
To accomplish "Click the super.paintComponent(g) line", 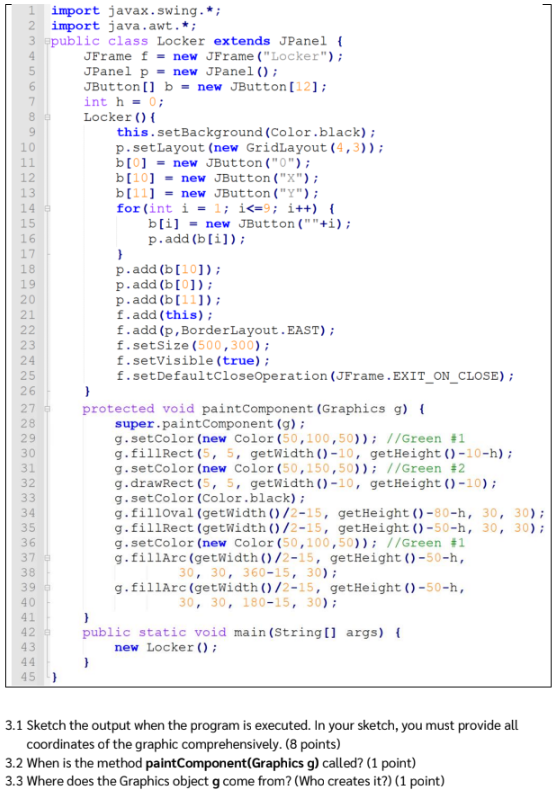I will pyautogui.click(x=210, y=424).
